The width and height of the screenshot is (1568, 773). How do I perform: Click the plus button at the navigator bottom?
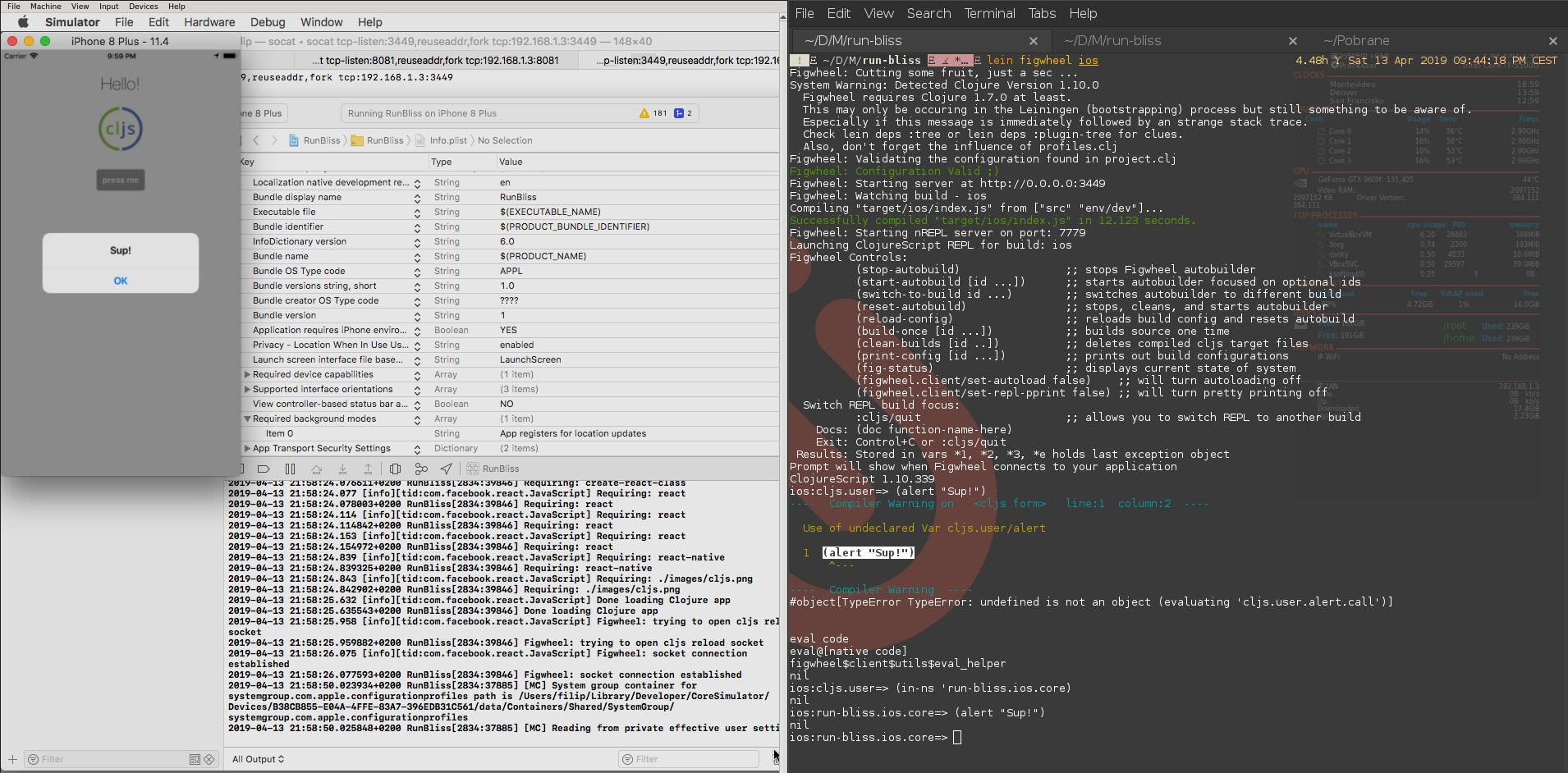12,759
